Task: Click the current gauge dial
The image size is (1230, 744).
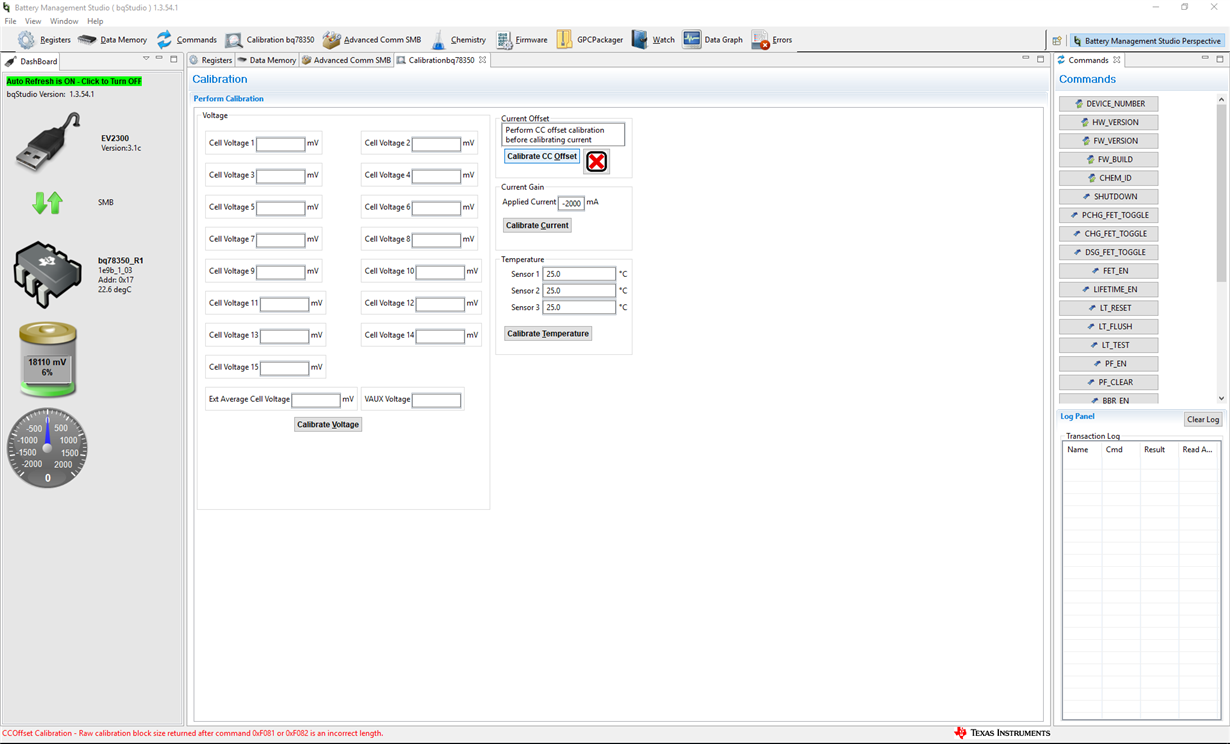Action: (x=47, y=447)
